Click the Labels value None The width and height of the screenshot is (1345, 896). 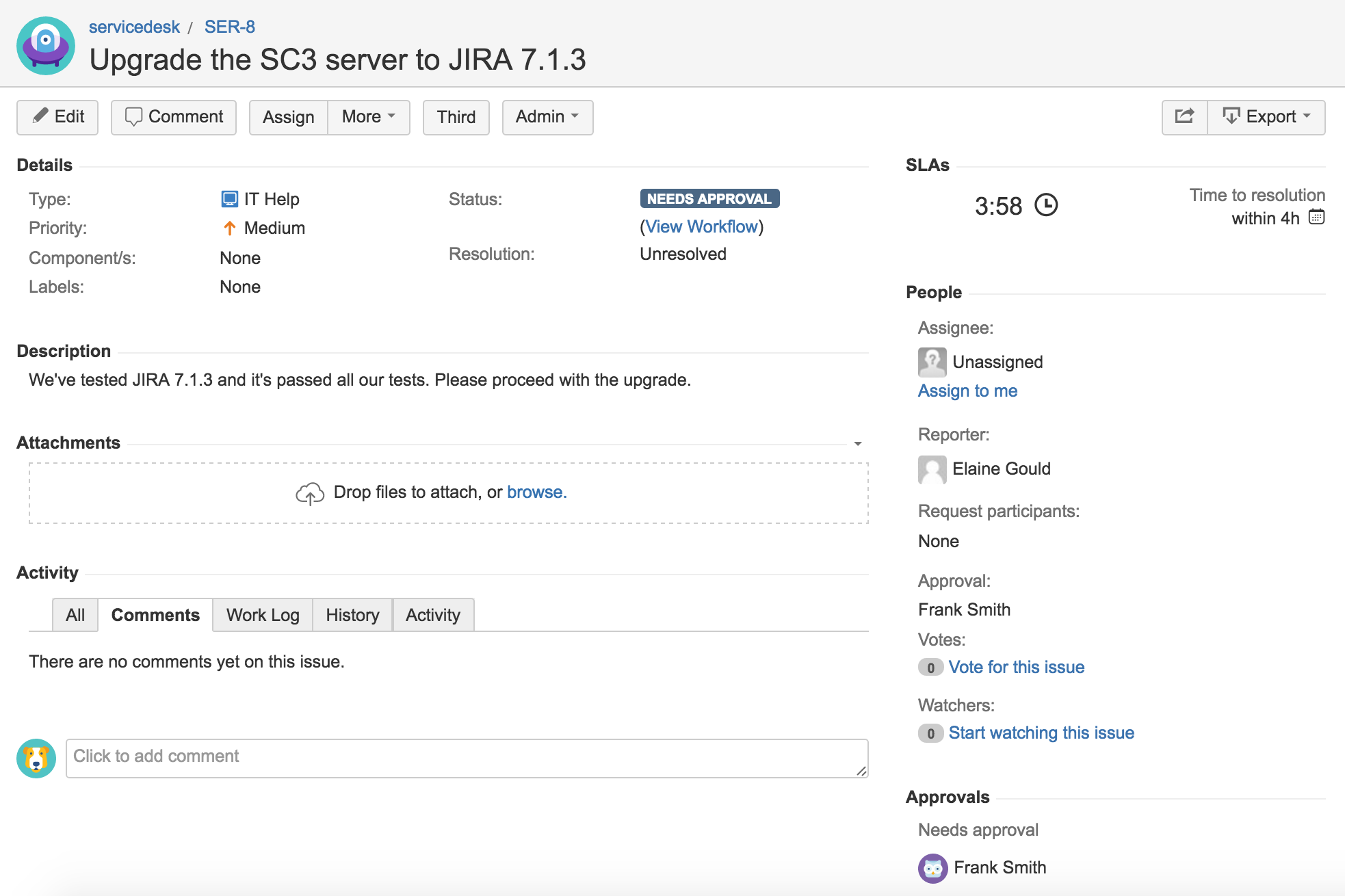coord(240,287)
